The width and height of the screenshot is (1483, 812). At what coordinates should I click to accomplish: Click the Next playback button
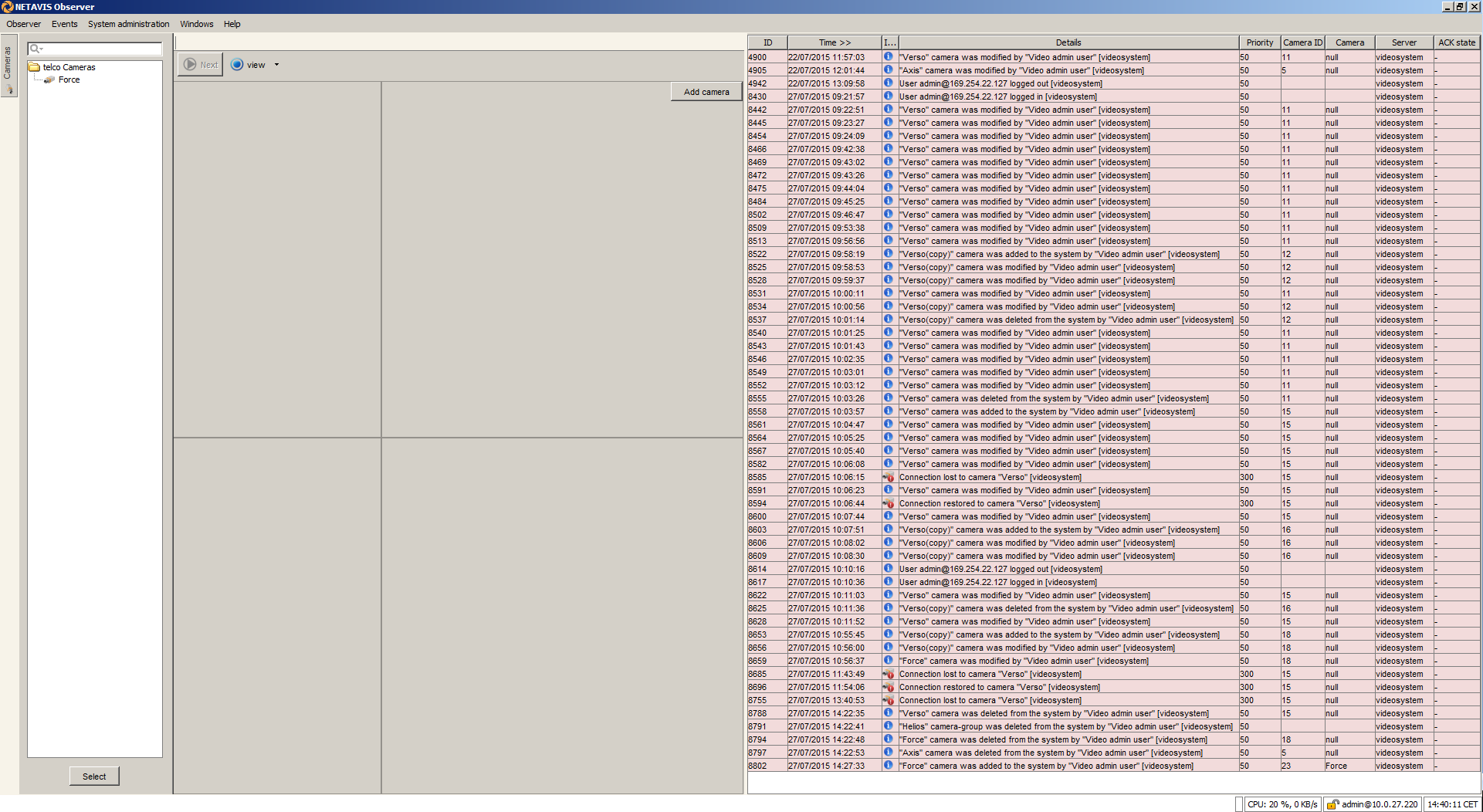[x=201, y=65]
